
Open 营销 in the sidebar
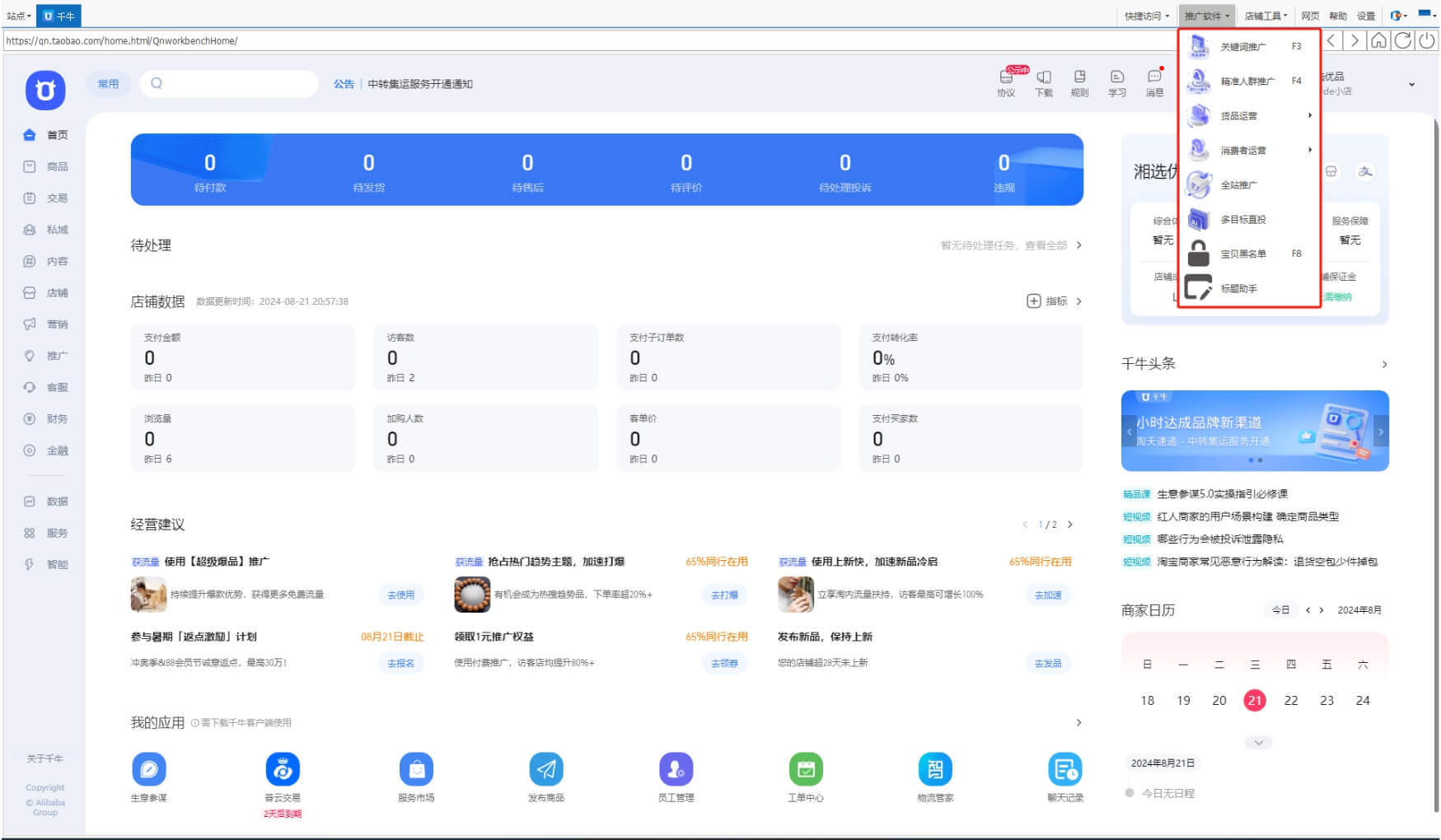pyautogui.click(x=46, y=324)
